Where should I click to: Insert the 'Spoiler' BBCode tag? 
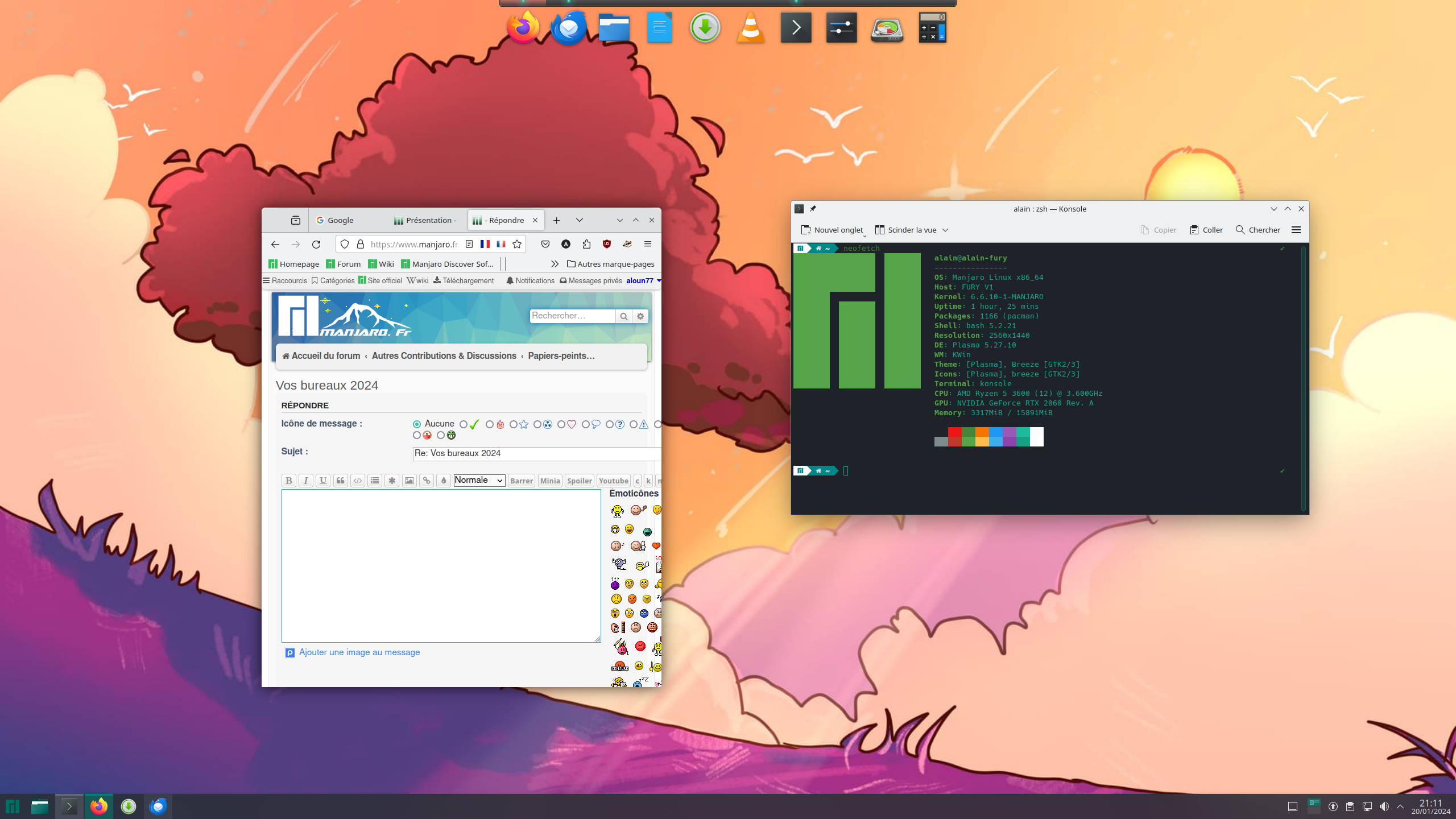580,481
